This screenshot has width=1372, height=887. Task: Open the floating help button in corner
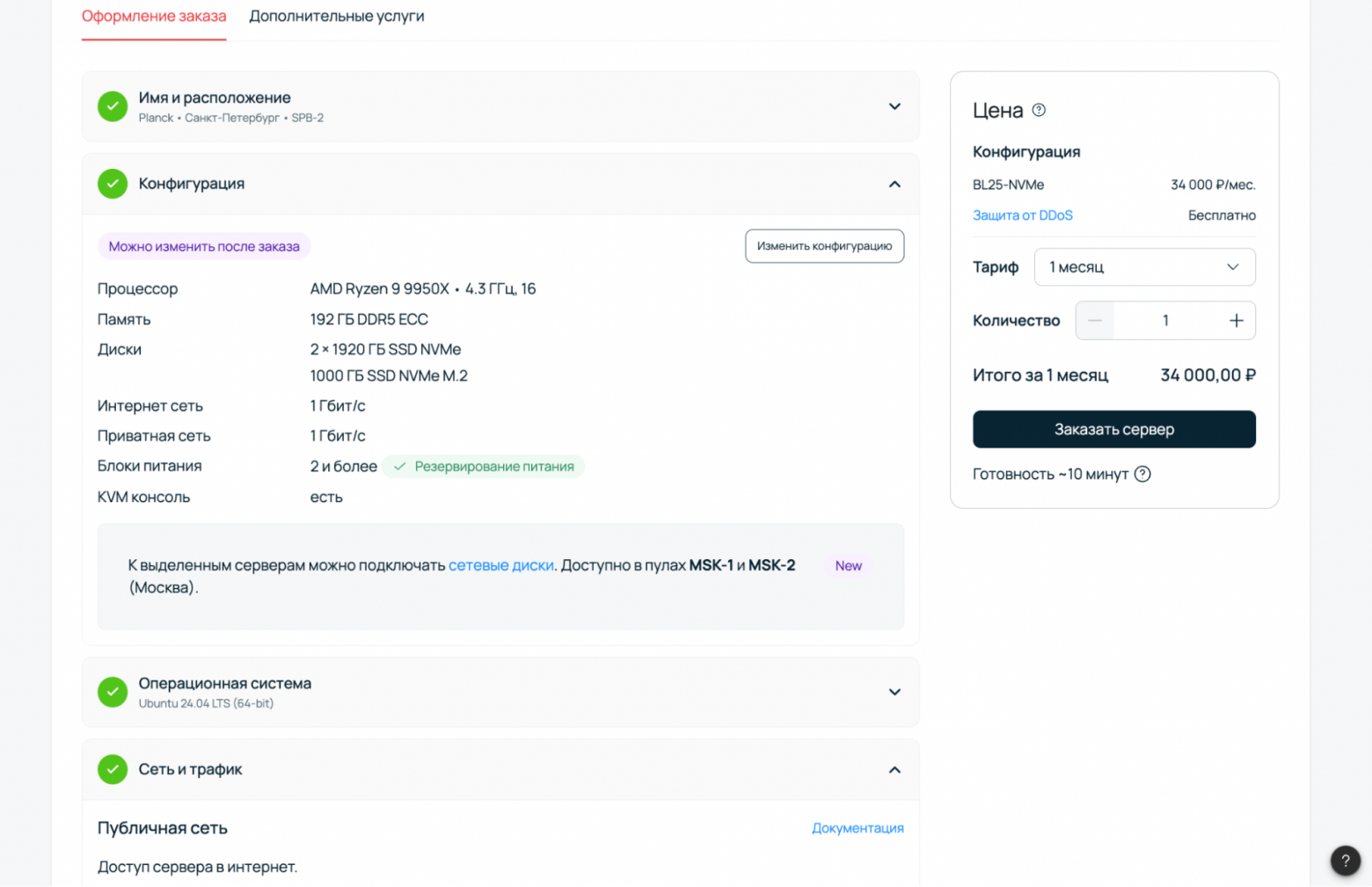click(1345, 861)
